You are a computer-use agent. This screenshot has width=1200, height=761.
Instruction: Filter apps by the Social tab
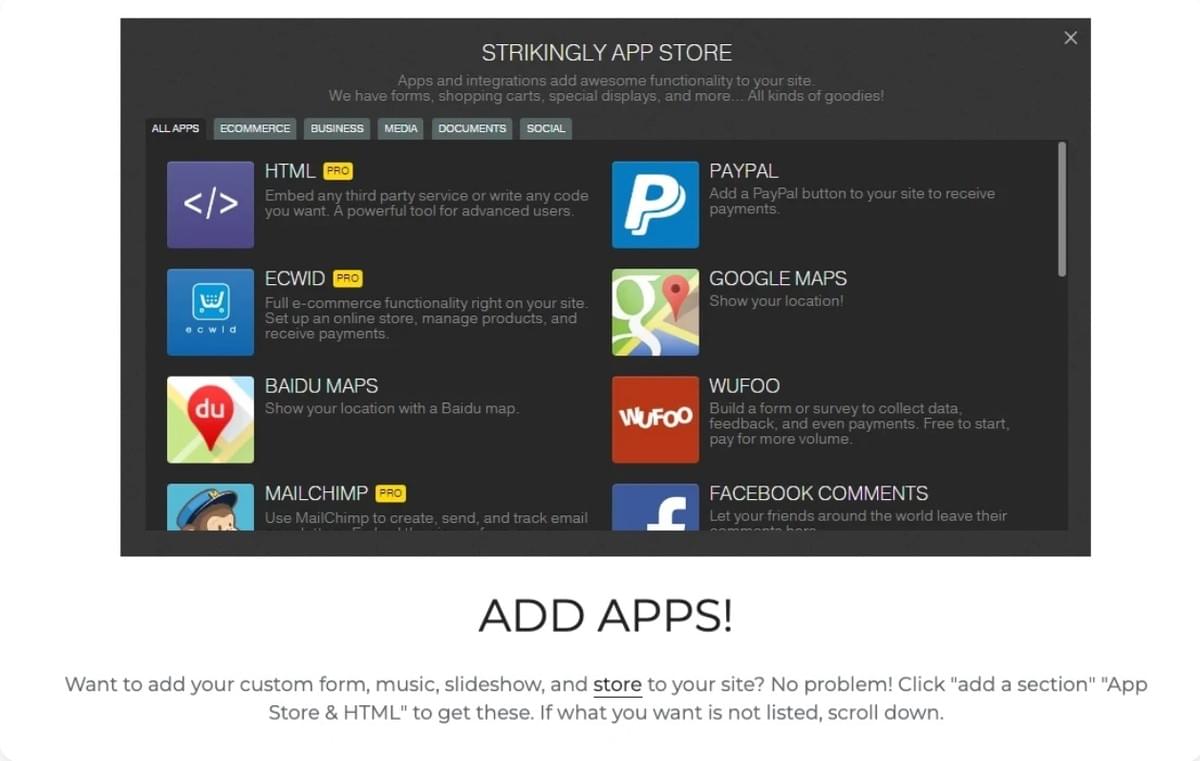(x=546, y=128)
